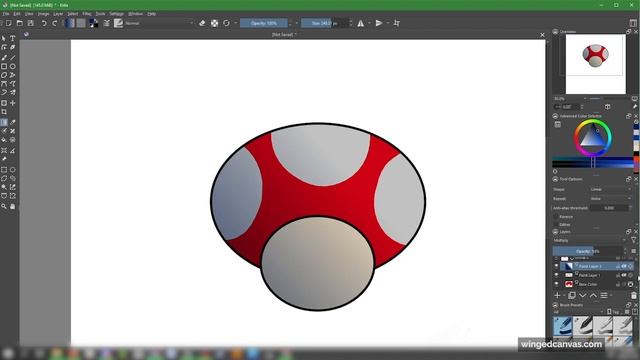Select the Line tool
The height and width of the screenshot is (360, 640).
click(x=13, y=58)
